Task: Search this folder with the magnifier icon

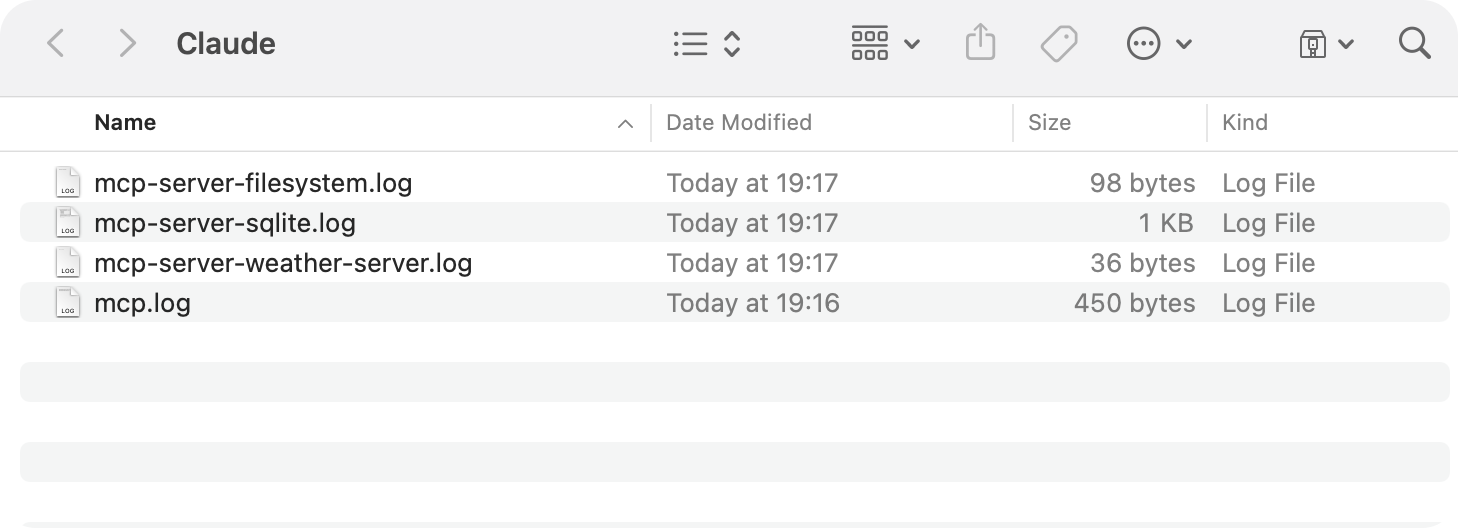Action: [1414, 43]
